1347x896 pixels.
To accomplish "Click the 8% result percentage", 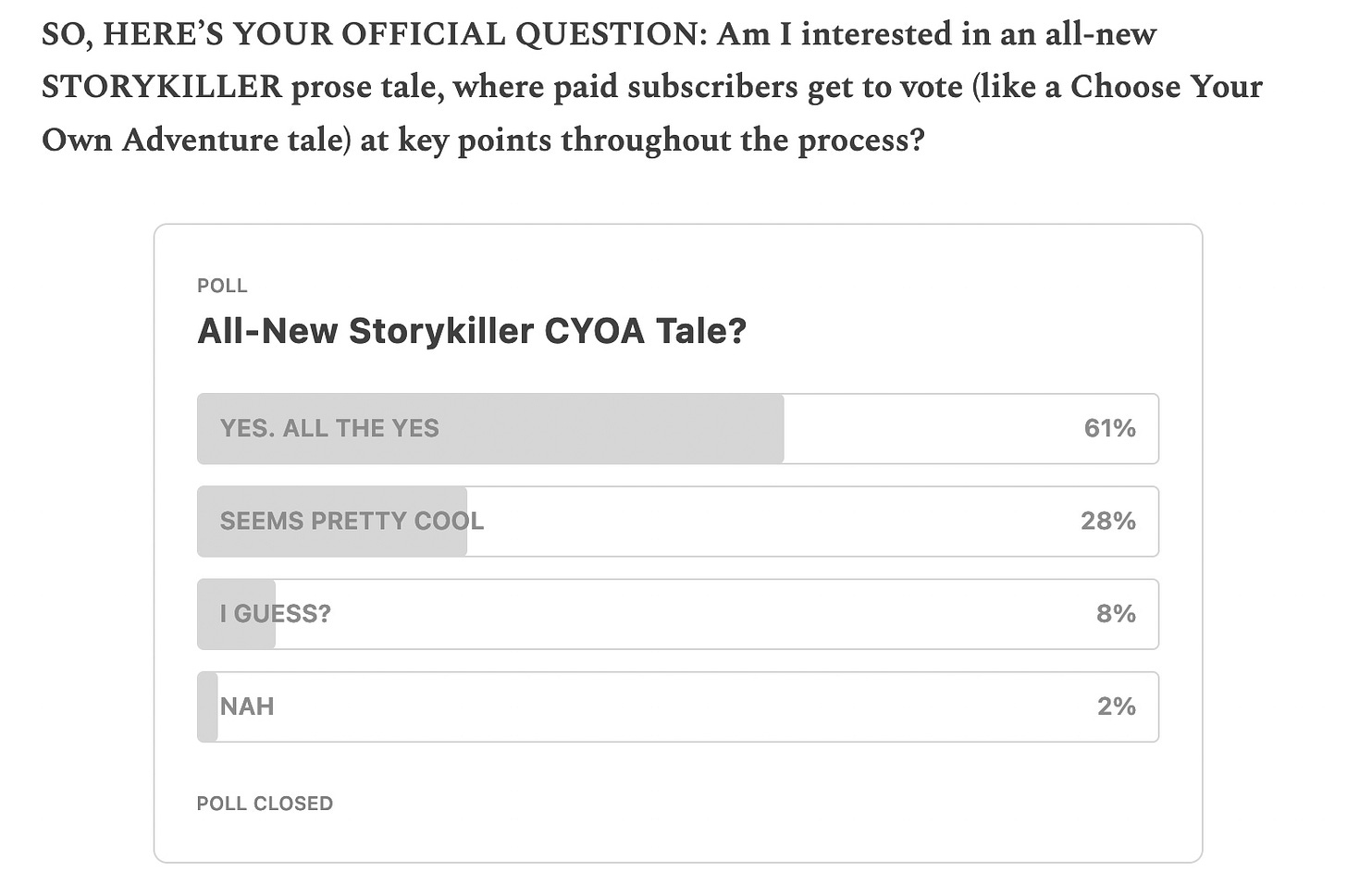I will (1116, 613).
